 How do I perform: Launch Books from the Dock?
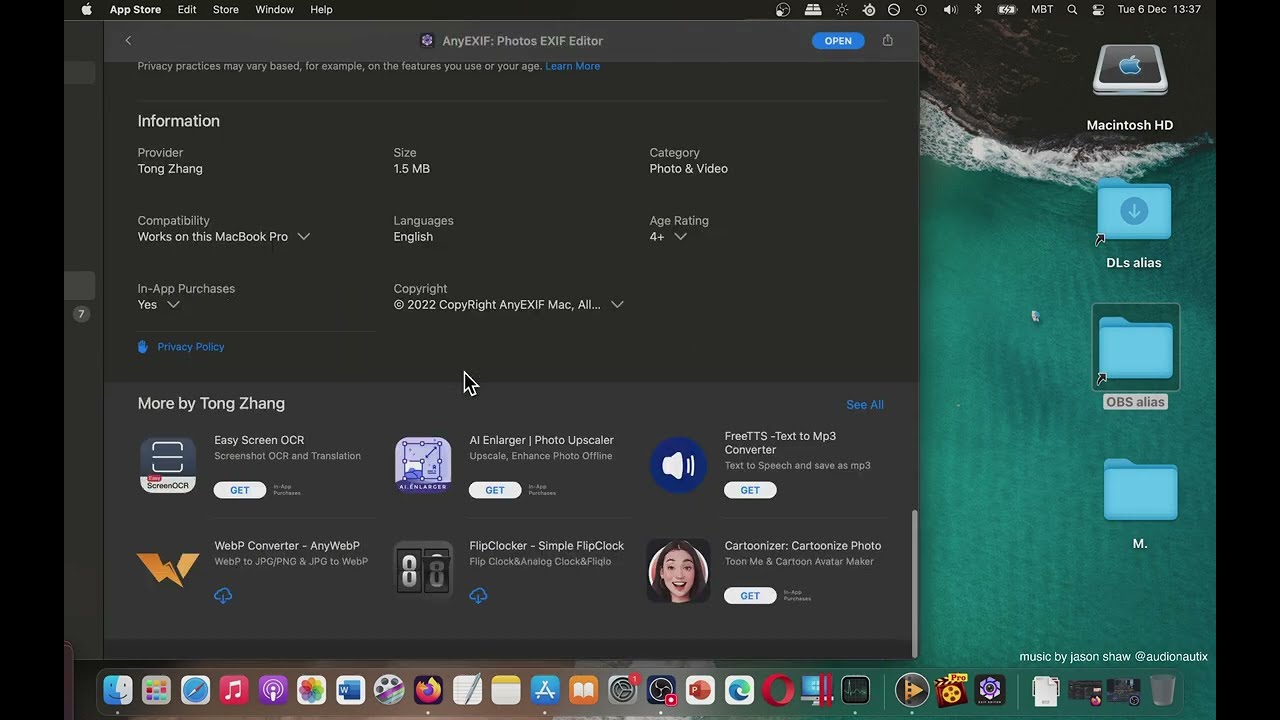(584, 690)
